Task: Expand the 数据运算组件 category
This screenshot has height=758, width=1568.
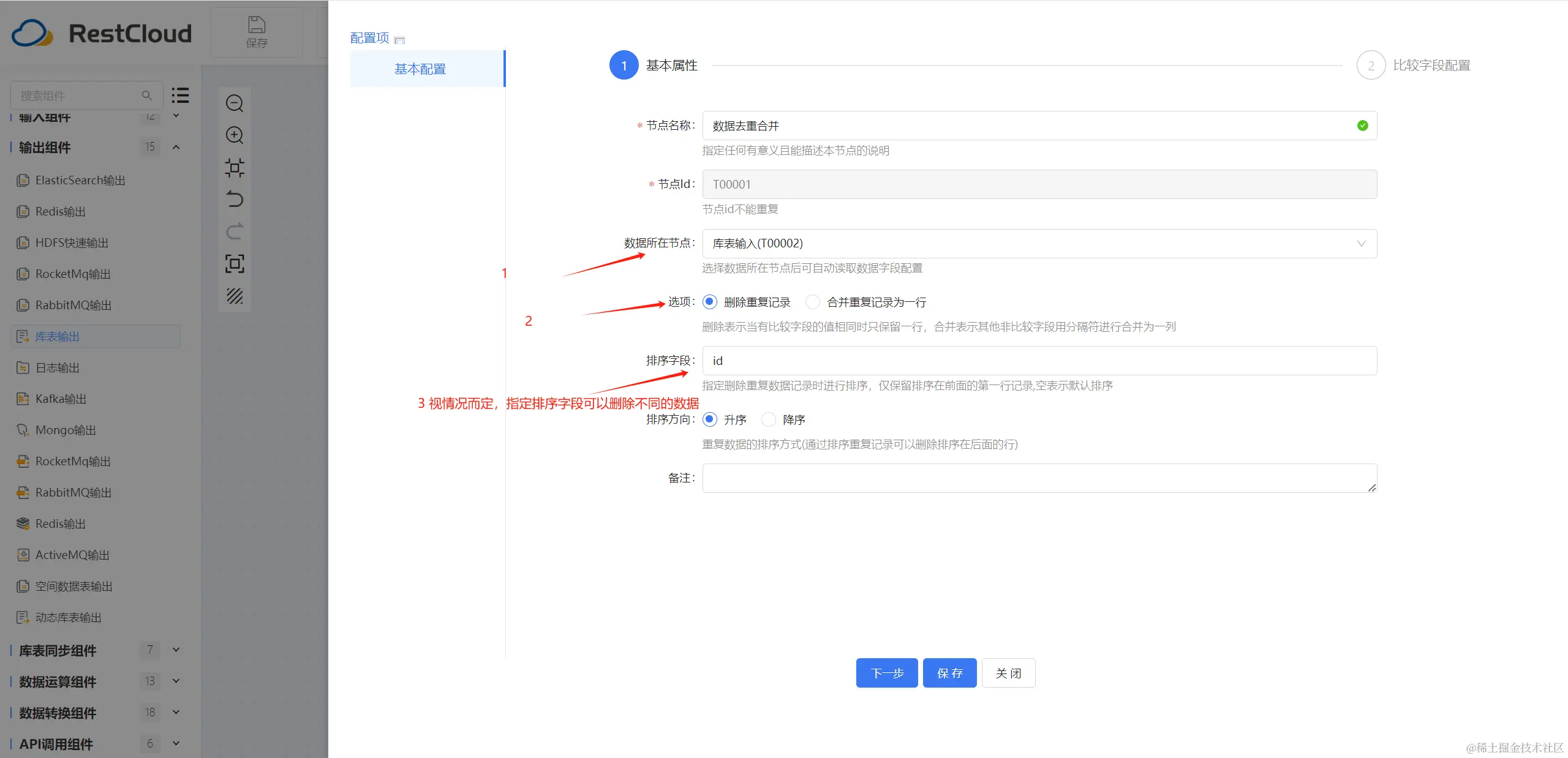Action: (176, 681)
